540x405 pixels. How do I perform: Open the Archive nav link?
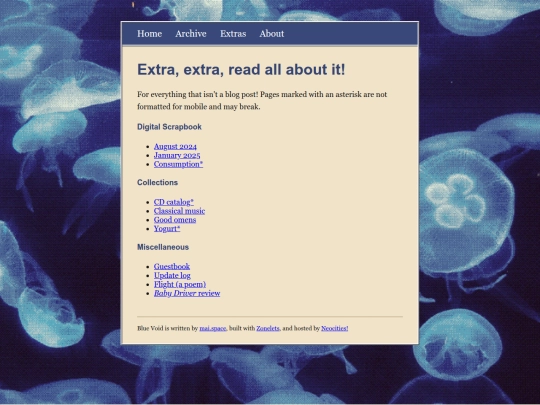191,34
